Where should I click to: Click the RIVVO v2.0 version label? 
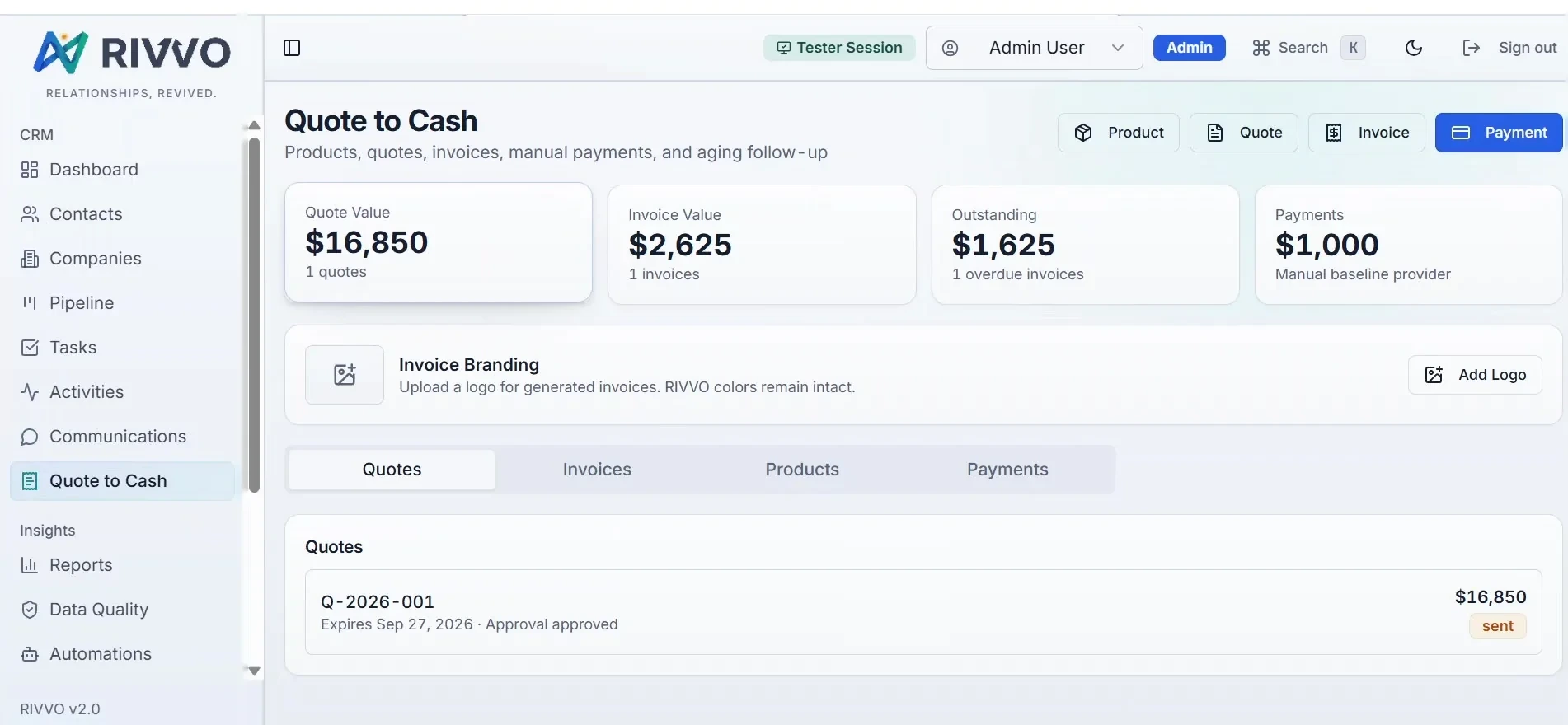[60, 709]
